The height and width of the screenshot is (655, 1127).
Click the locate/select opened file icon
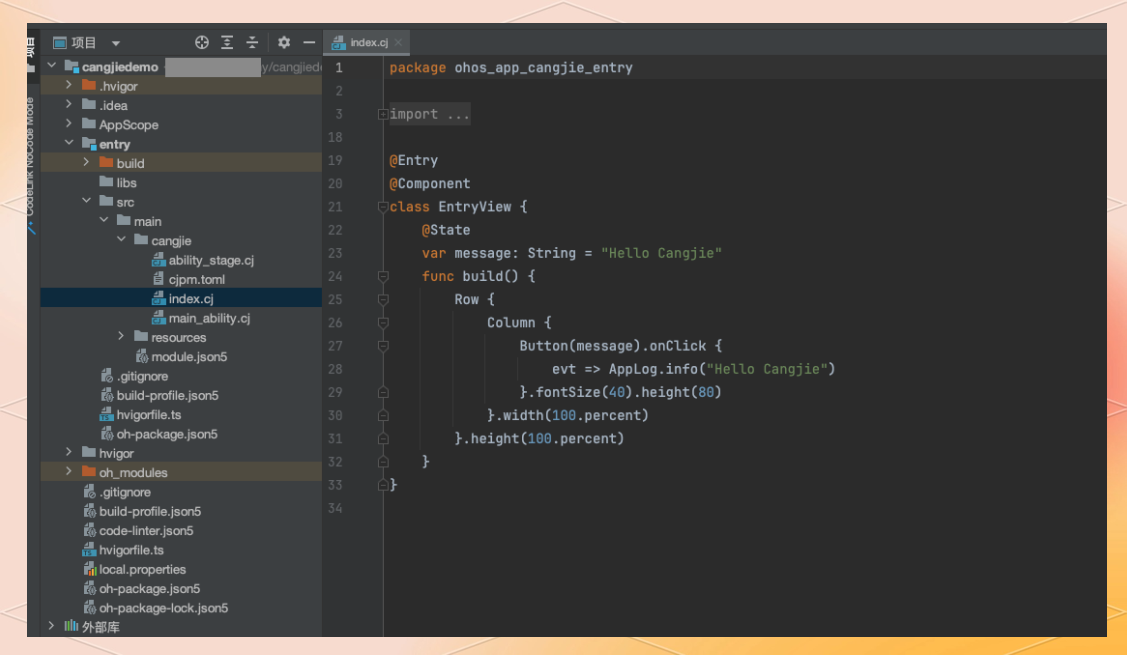click(x=202, y=42)
